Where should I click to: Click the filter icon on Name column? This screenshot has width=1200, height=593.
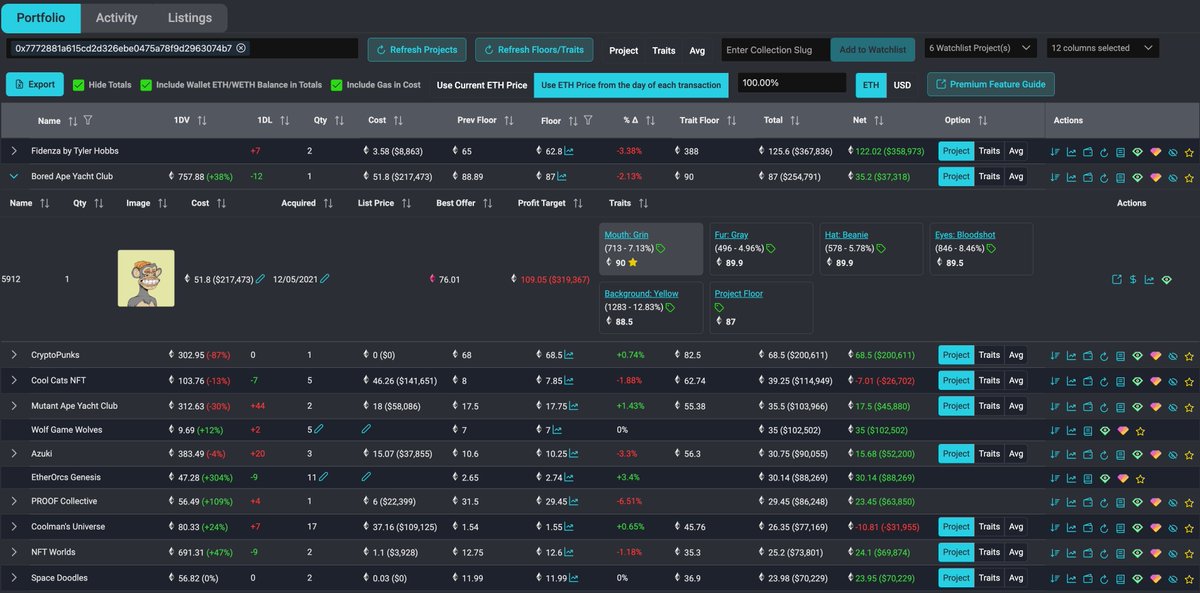(88, 121)
